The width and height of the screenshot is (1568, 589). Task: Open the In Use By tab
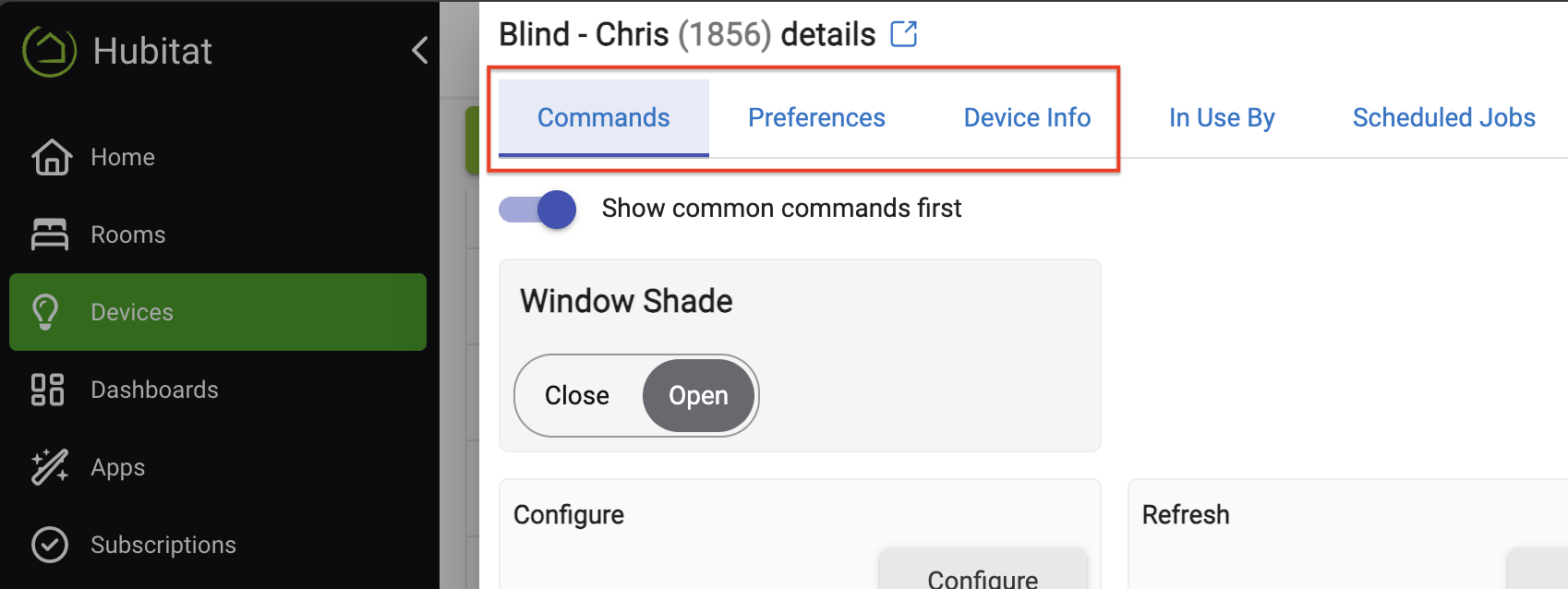point(1222,118)
